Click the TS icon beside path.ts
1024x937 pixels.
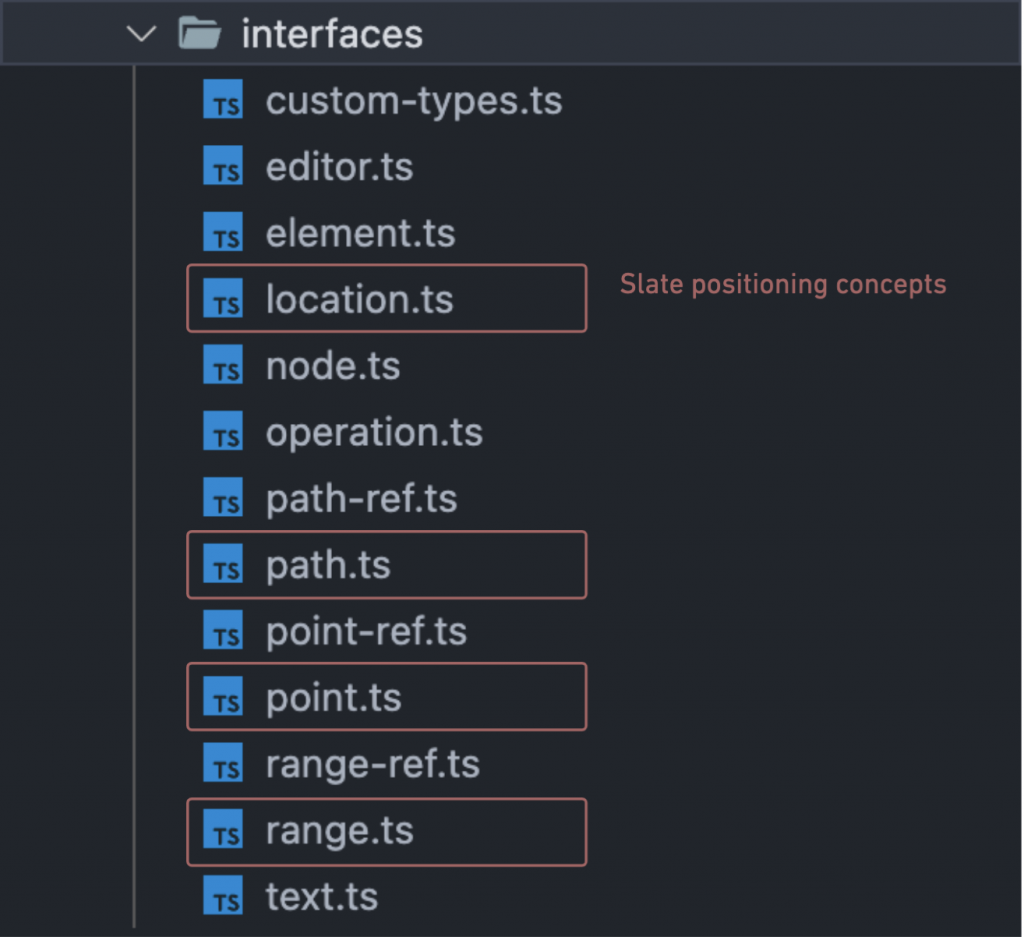click(223, 566)
